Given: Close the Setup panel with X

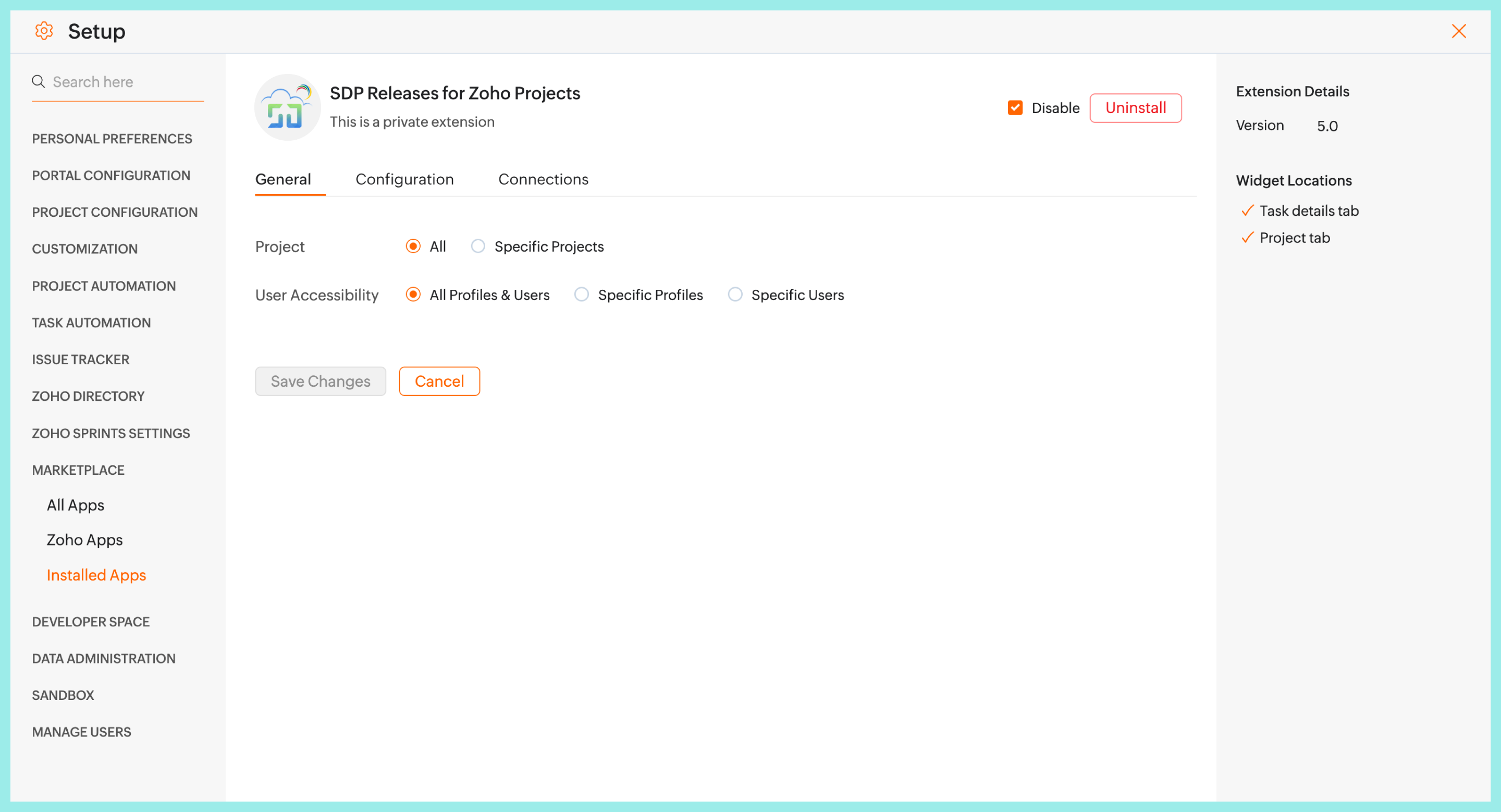Looking at the screenshot, I should click(x=1458, y=31).
